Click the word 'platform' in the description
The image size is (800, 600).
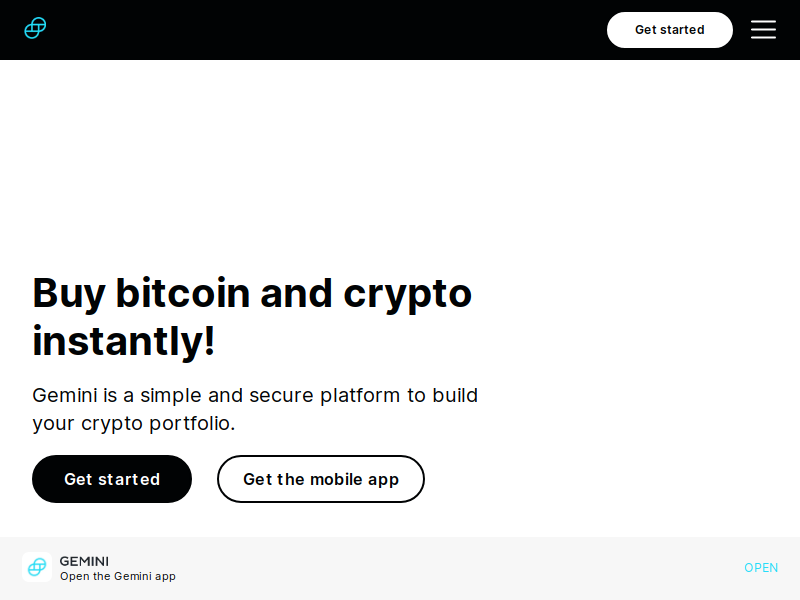360,396
